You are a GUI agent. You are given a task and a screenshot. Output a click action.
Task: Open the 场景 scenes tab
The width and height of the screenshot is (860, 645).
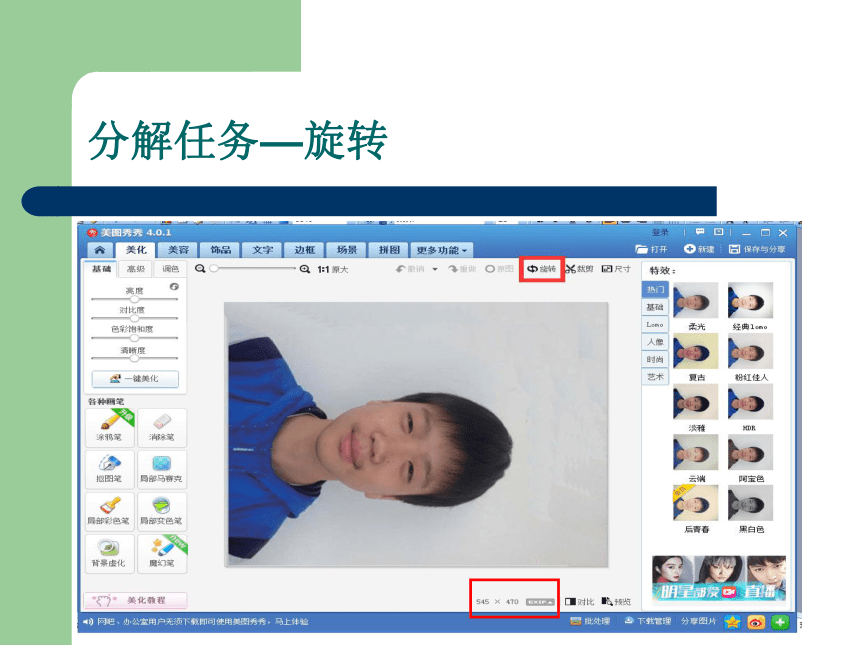(347, 250)
